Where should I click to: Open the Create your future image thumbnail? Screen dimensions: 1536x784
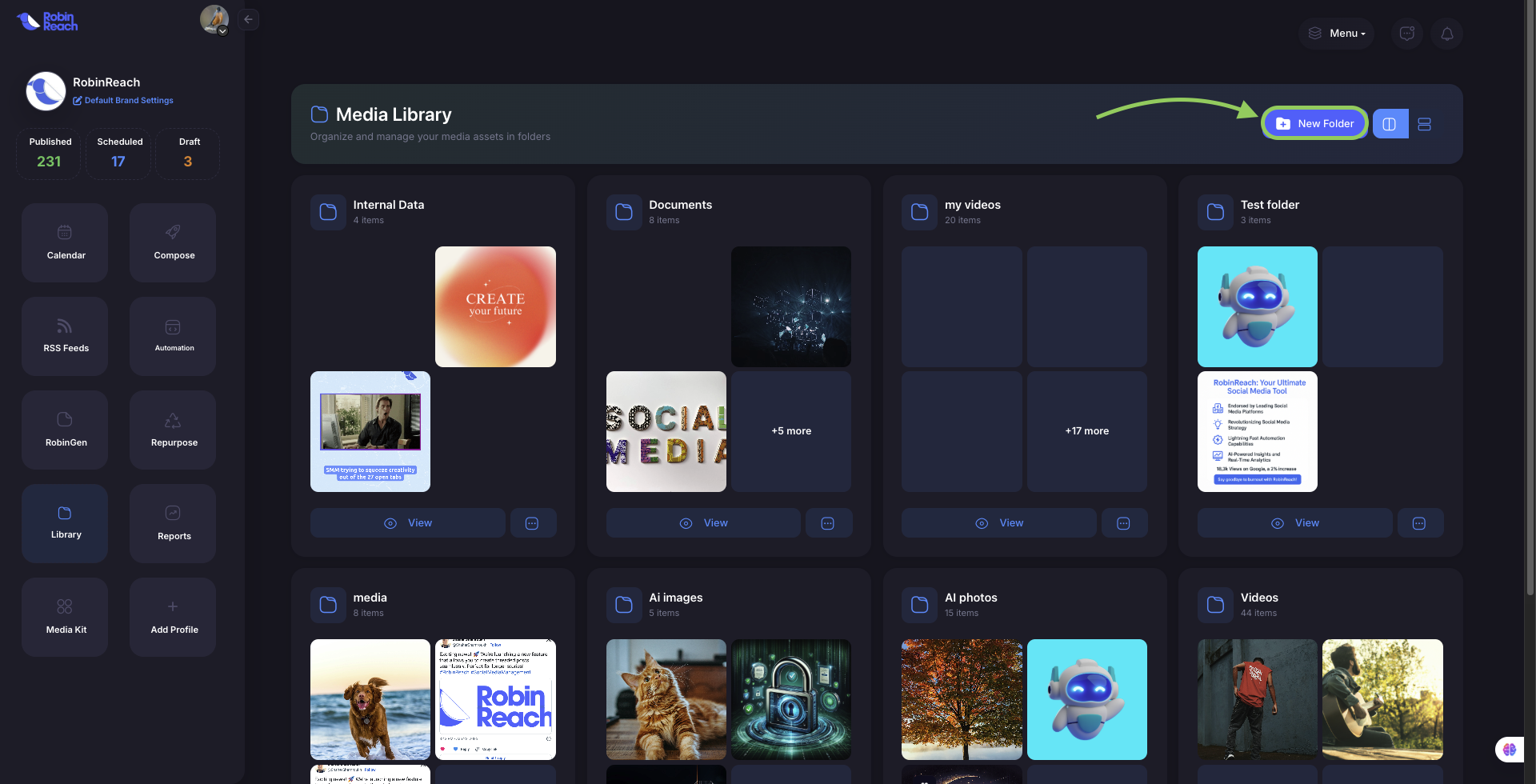click(495, 306)
